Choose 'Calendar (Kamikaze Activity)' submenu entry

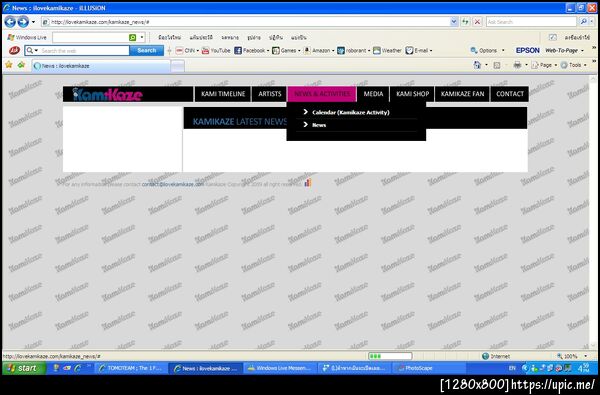click(351, 112)
